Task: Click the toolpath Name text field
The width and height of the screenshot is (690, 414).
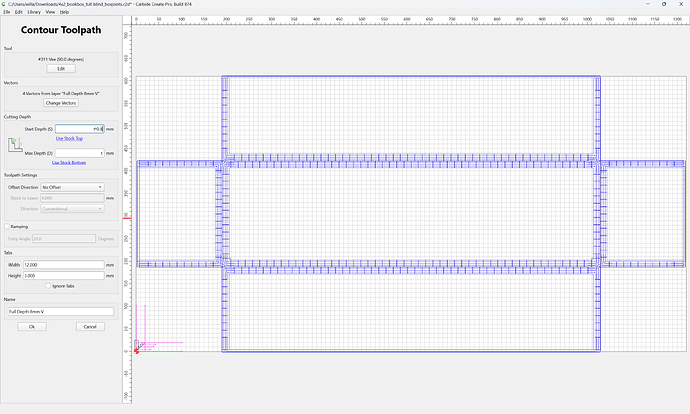Action: point(61,311)
